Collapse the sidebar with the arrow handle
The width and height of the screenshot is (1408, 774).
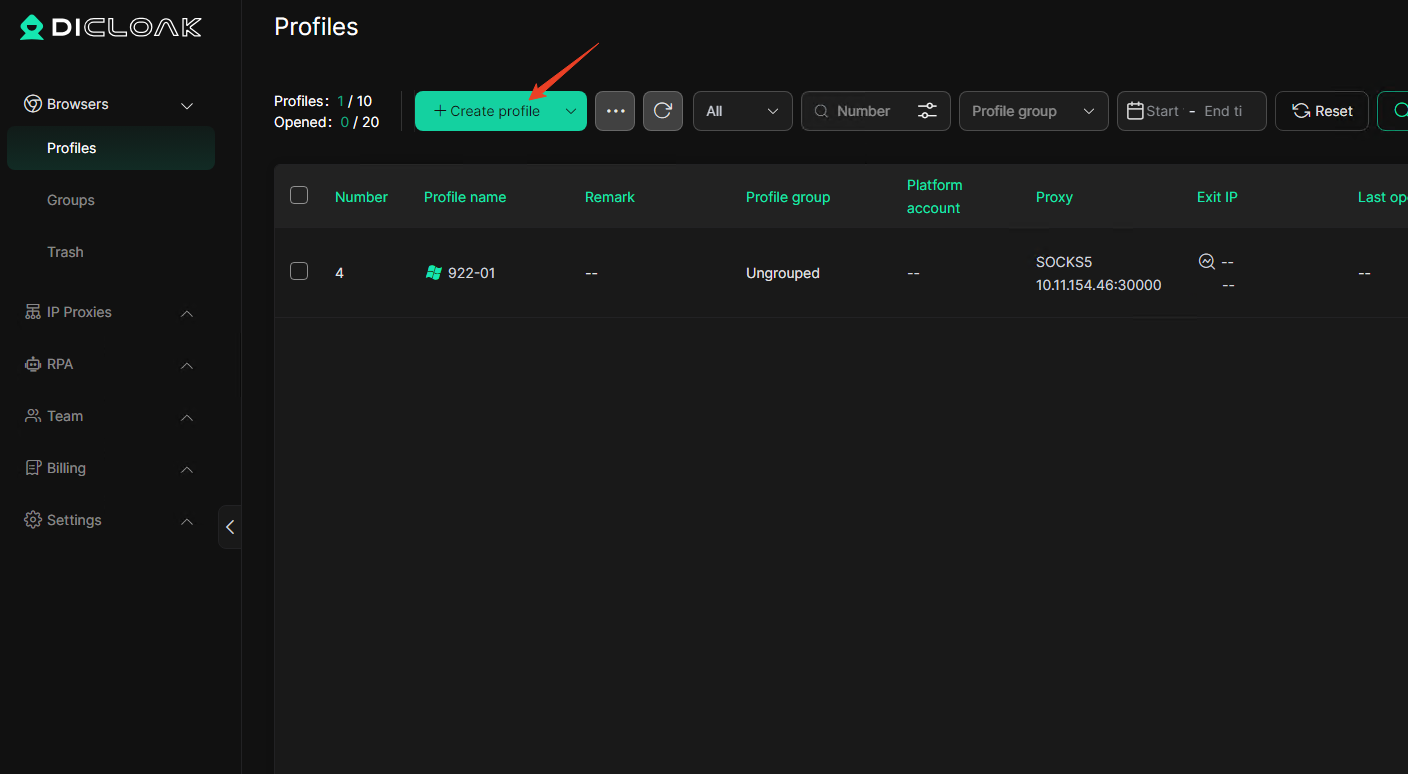(x=230, y=527)
